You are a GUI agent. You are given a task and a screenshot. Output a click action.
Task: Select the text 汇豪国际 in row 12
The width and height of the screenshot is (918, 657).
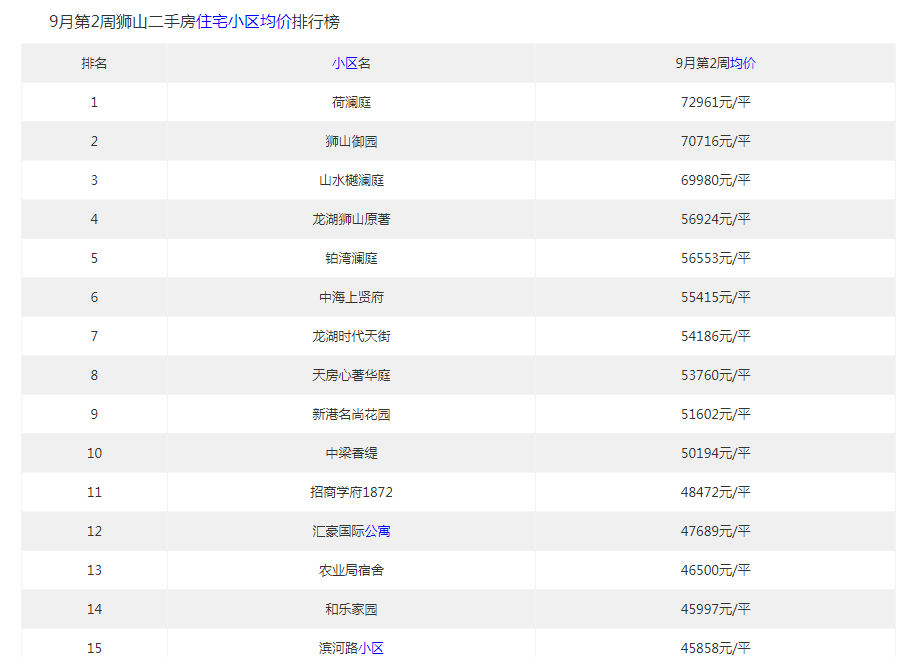(338, 531)
